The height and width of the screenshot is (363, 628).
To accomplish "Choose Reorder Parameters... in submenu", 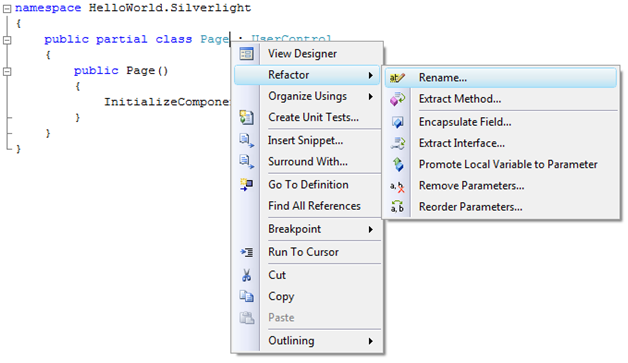I will 501,207.
